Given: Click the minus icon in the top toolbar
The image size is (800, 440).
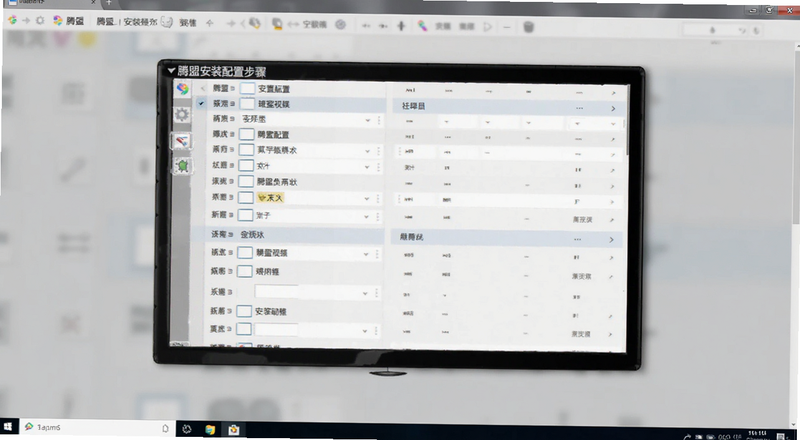Looking at the screenshot, I should point(506,27).
